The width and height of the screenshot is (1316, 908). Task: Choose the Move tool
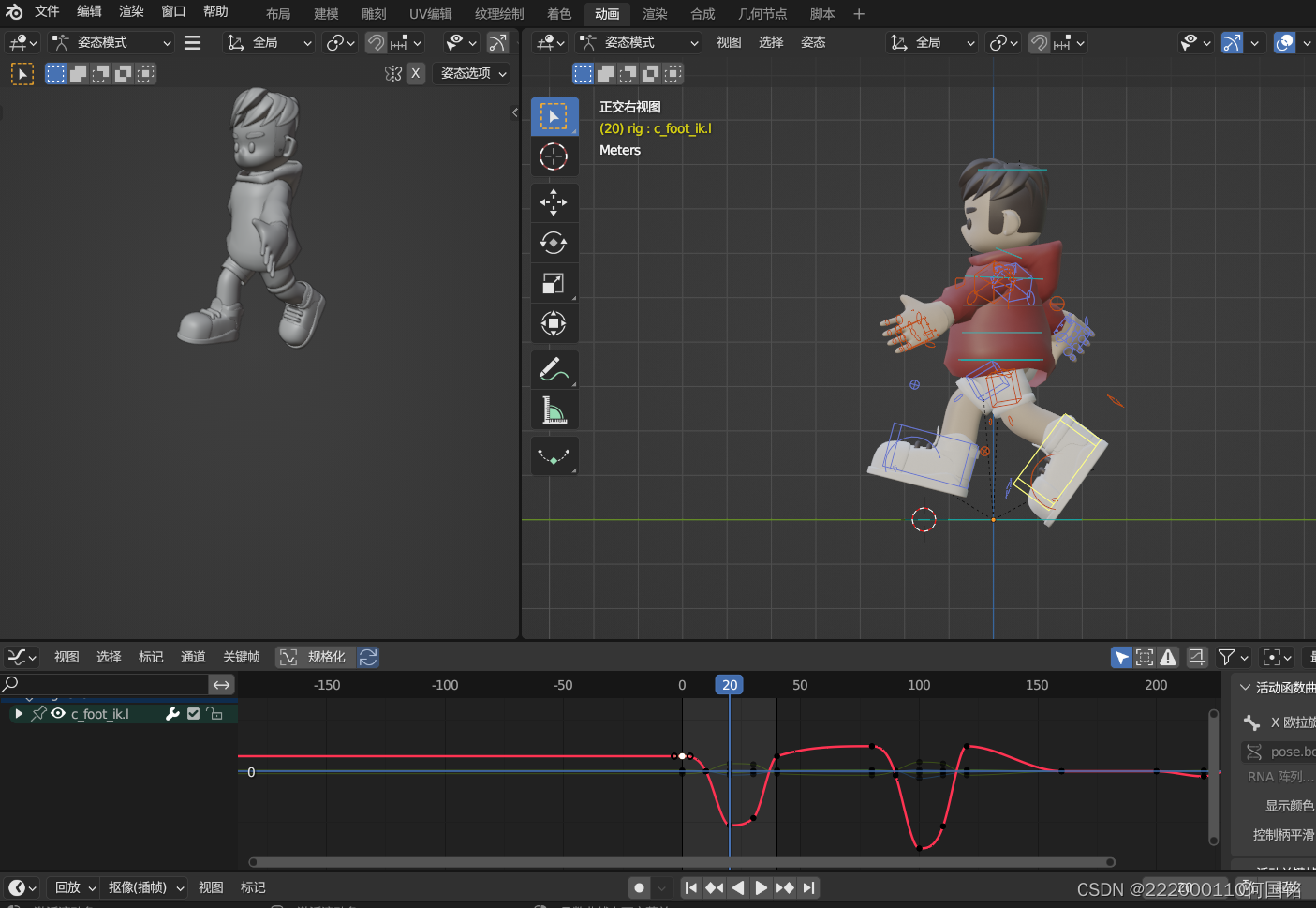coord(554,201)
